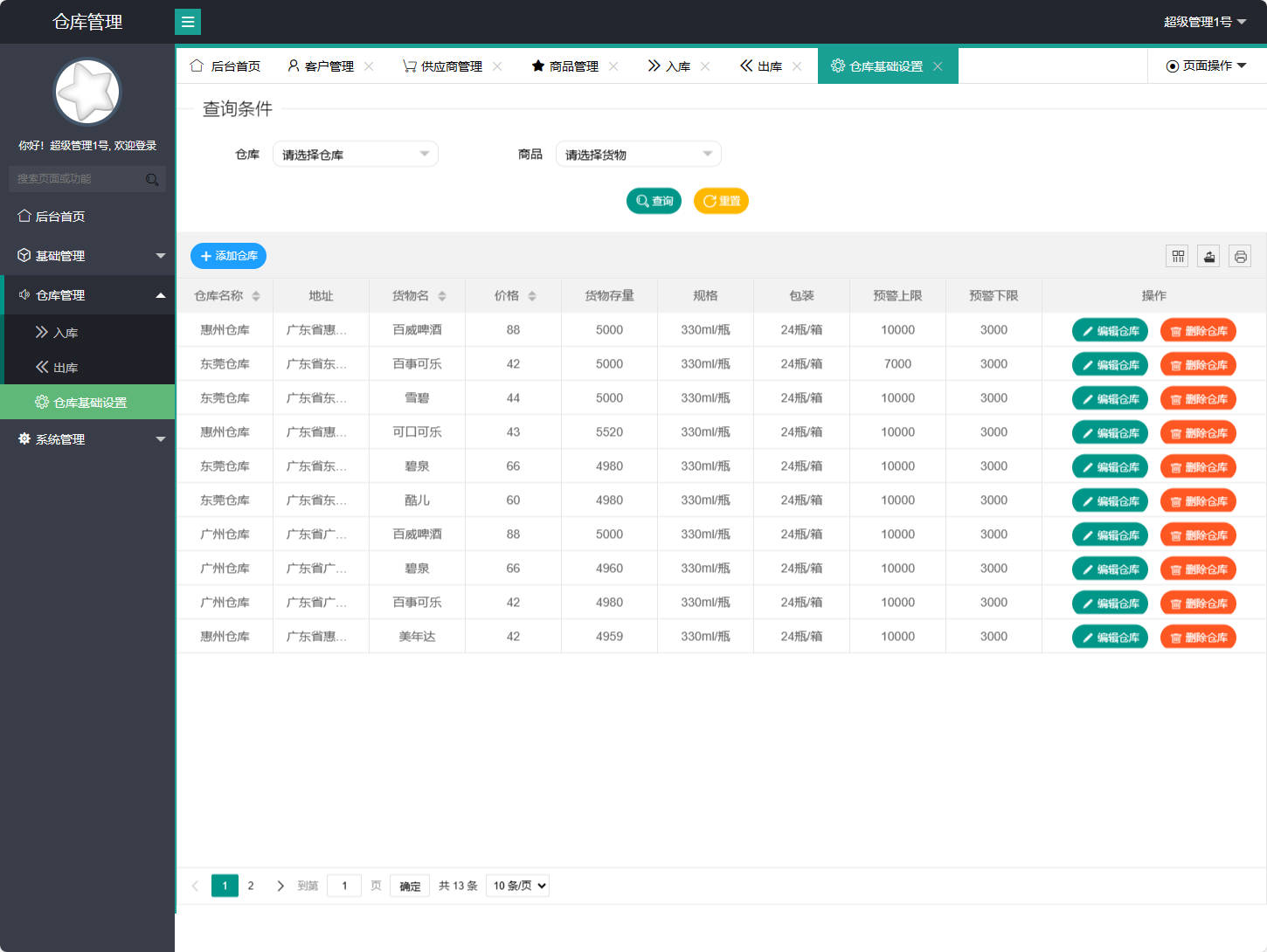Click the 添加仓库 add warehouse button
Screen dimensions: 1267x952
tap(228, 256)
